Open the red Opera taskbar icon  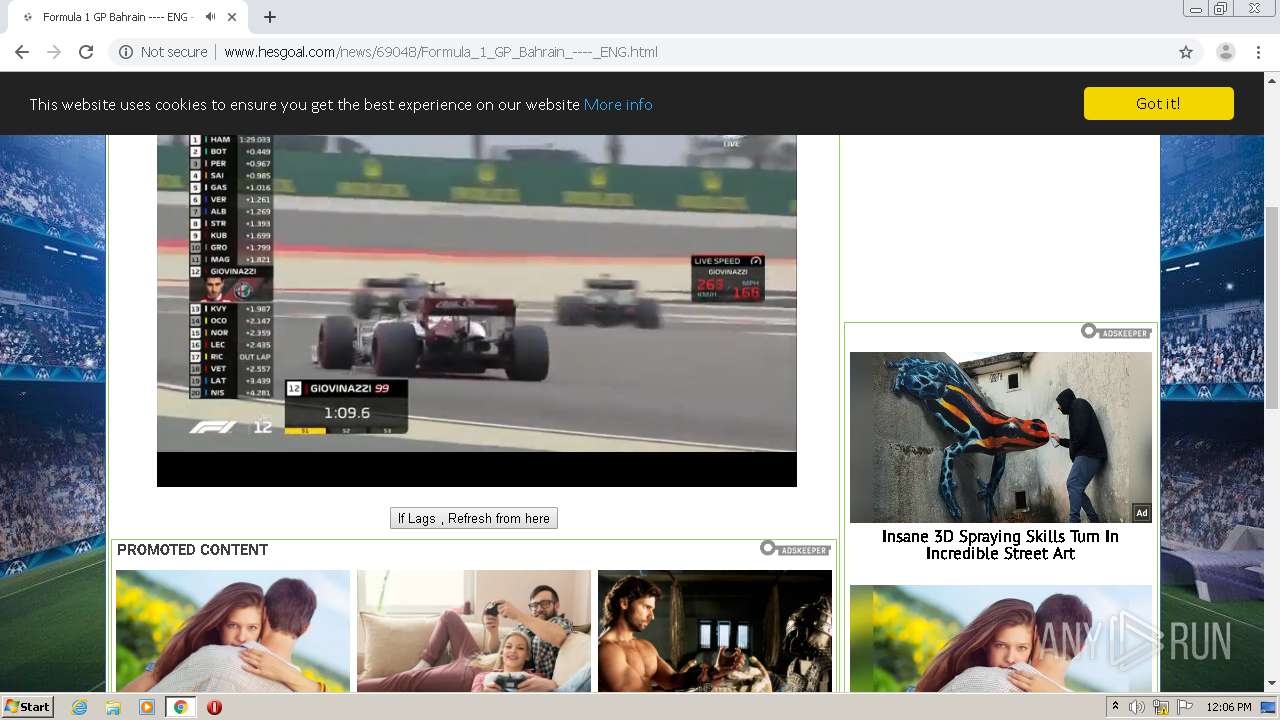pos(214,707)
